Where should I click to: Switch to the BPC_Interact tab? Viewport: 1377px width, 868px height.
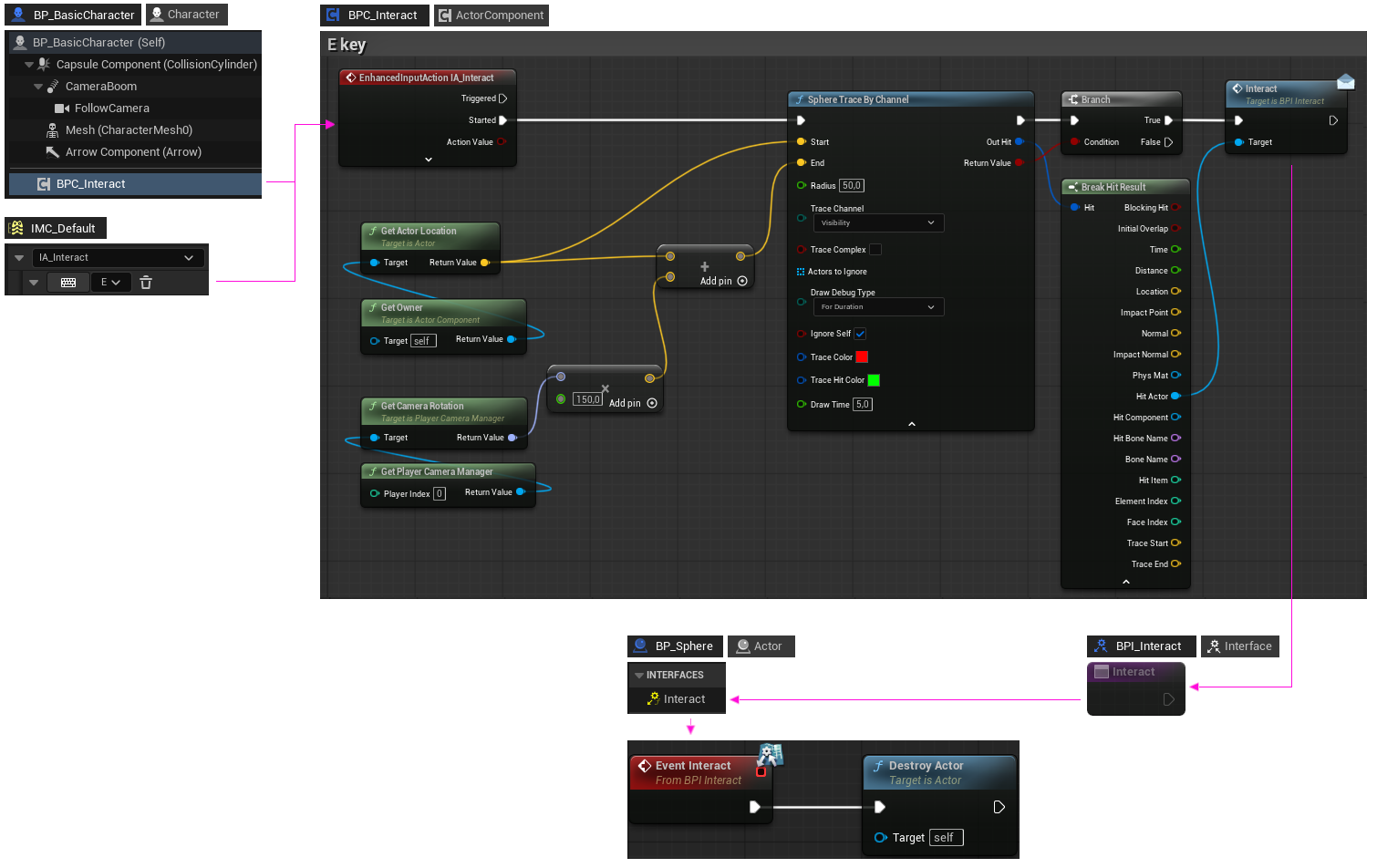375,15
